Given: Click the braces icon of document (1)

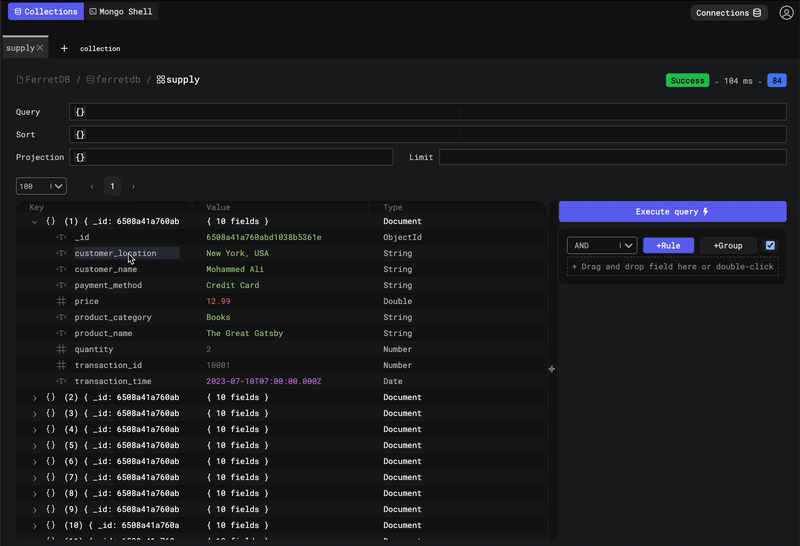Looking at the screenshot, I should 51,221.
